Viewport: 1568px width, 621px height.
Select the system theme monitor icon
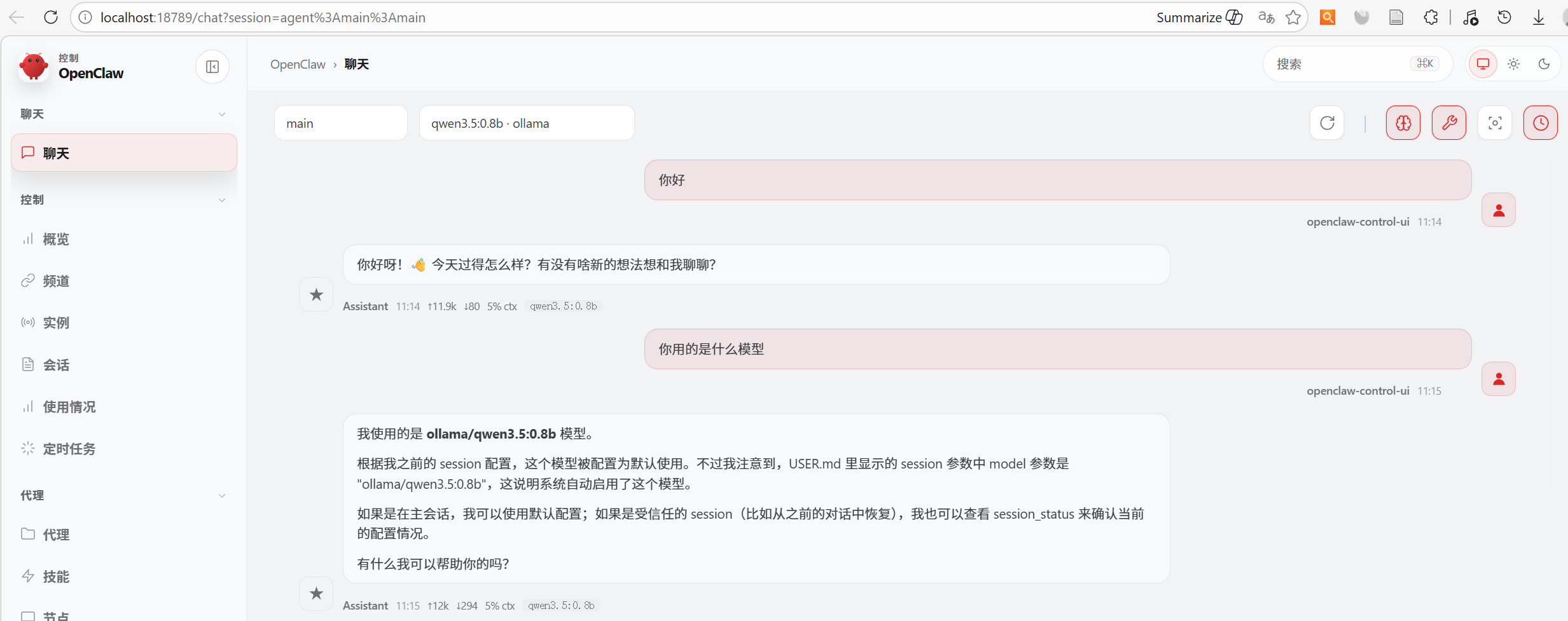pyautogui.click(x=1483, y=64)
